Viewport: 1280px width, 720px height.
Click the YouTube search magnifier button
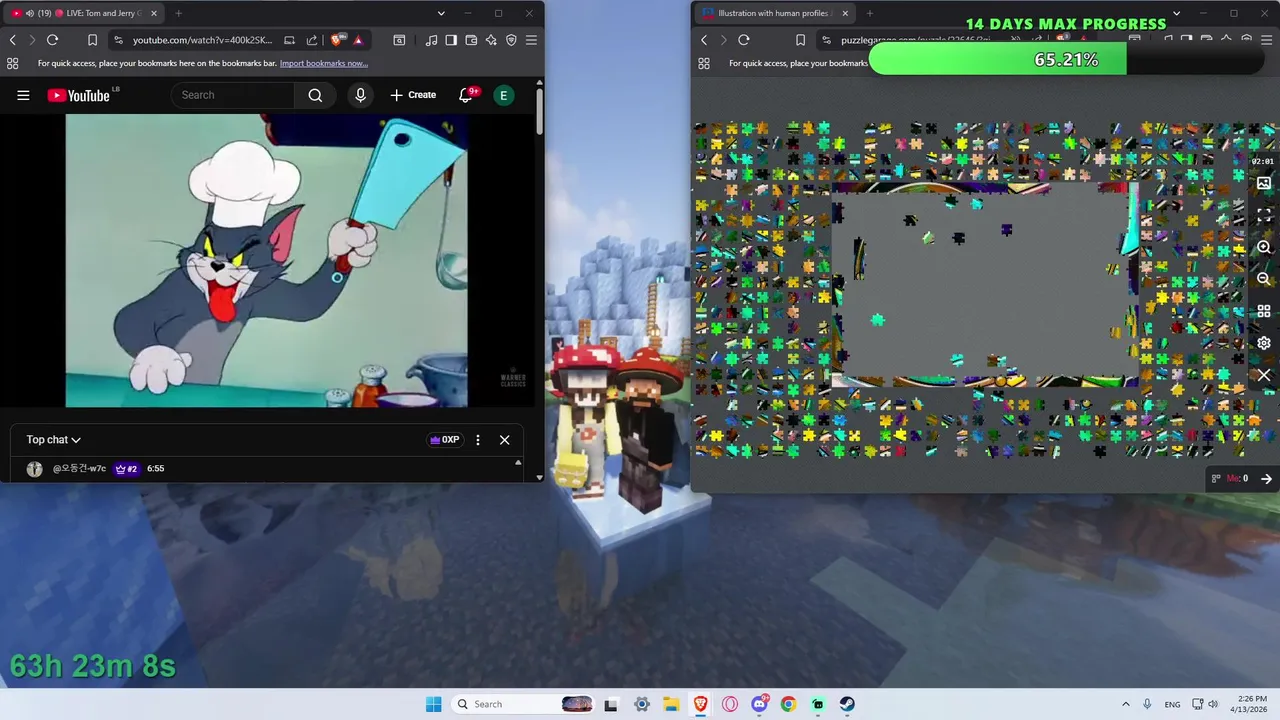tap(315, 95)
